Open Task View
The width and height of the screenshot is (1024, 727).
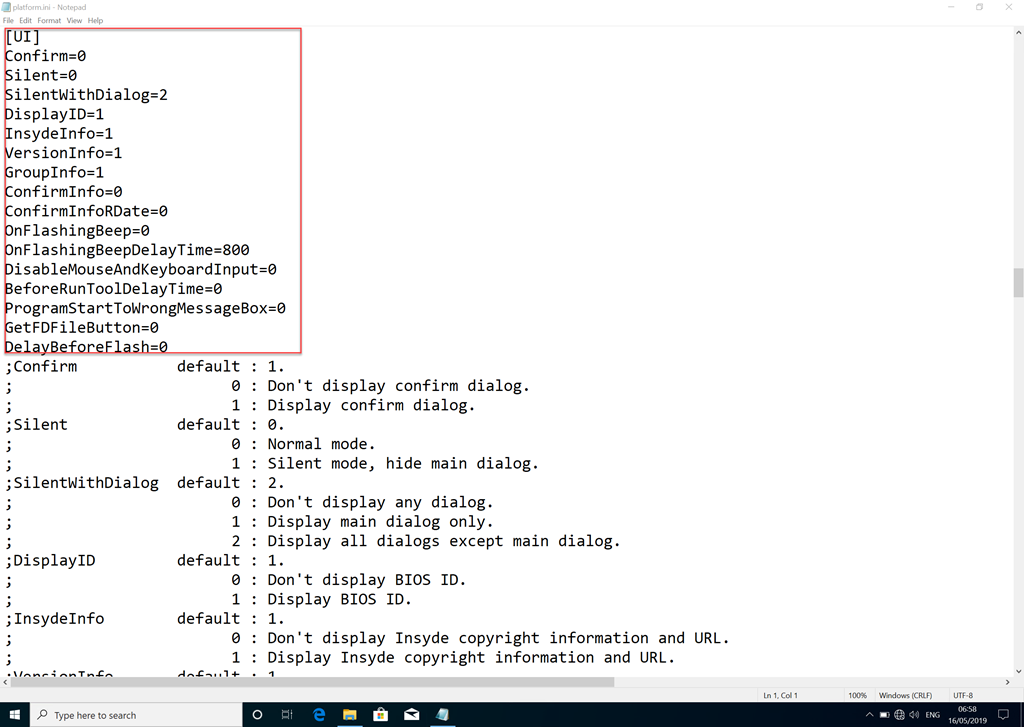287,715
